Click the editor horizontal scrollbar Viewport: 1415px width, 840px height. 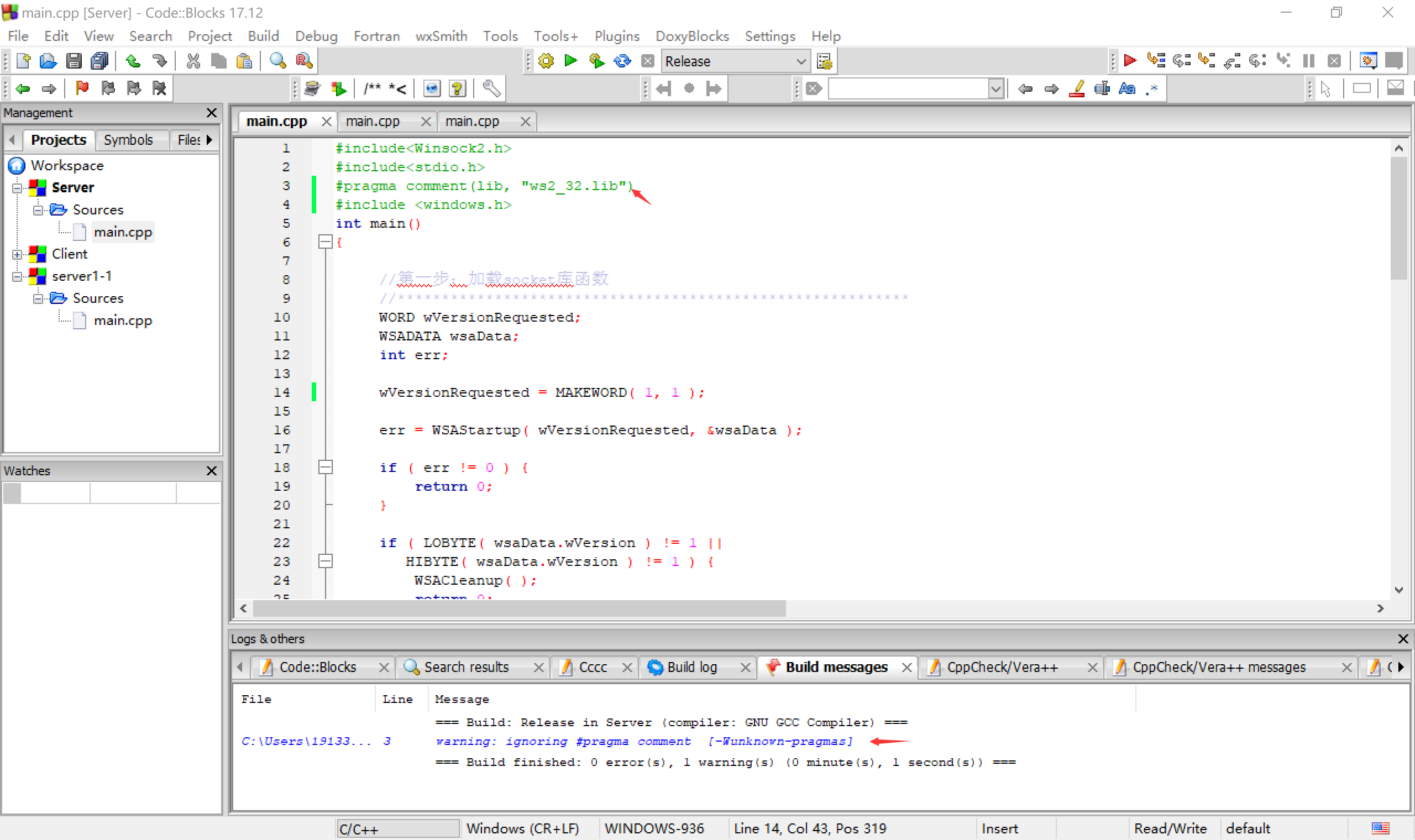click(x=518, y=608)
